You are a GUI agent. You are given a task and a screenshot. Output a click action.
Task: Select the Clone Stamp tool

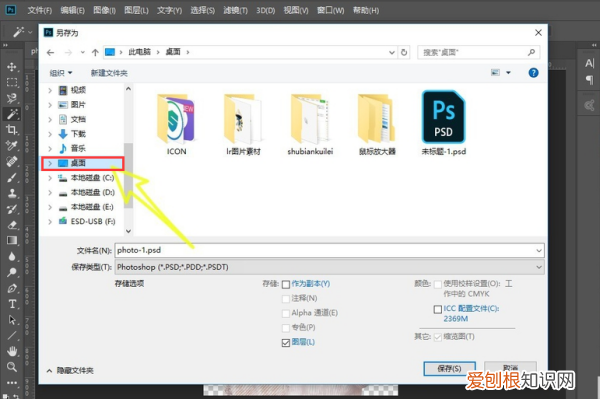pos(12,193)
